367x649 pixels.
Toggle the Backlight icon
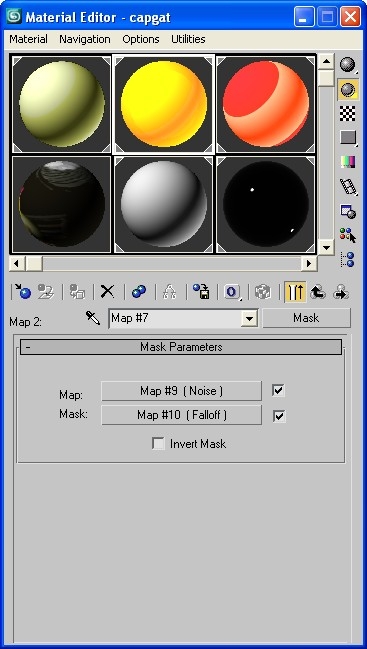tap(348, 89)
